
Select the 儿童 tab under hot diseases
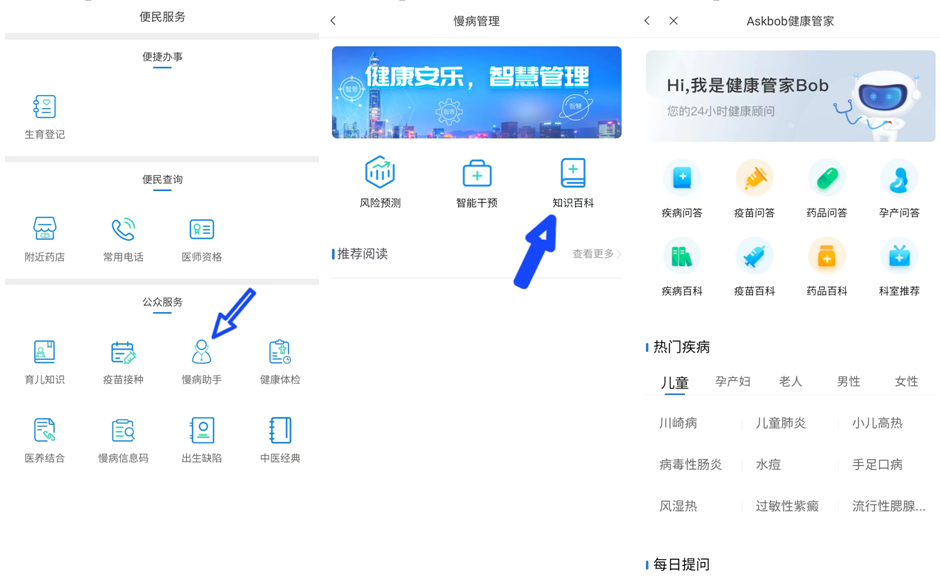[674, 382]
